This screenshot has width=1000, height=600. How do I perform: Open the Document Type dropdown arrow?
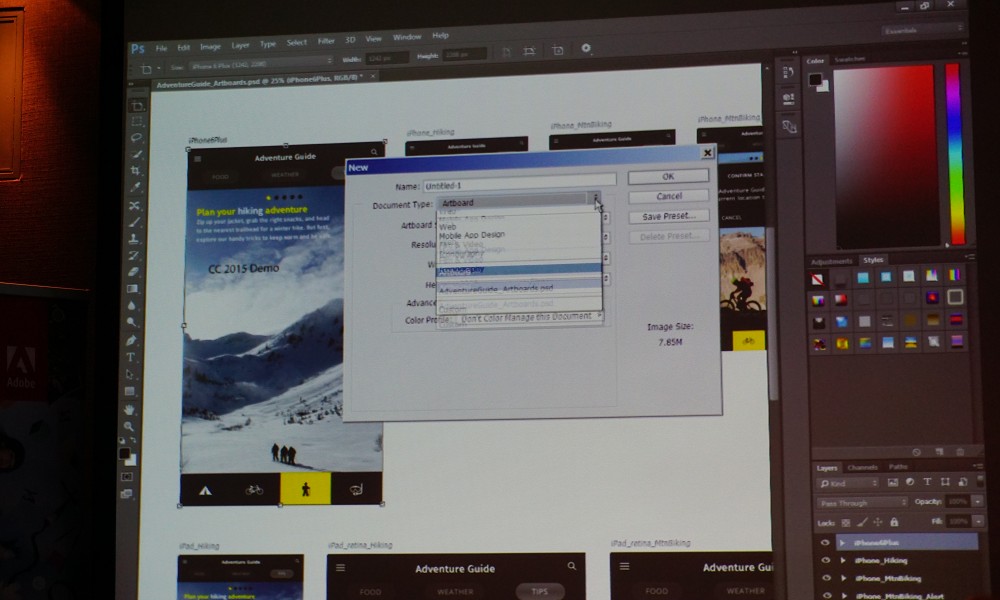click(x=595, y=202)
